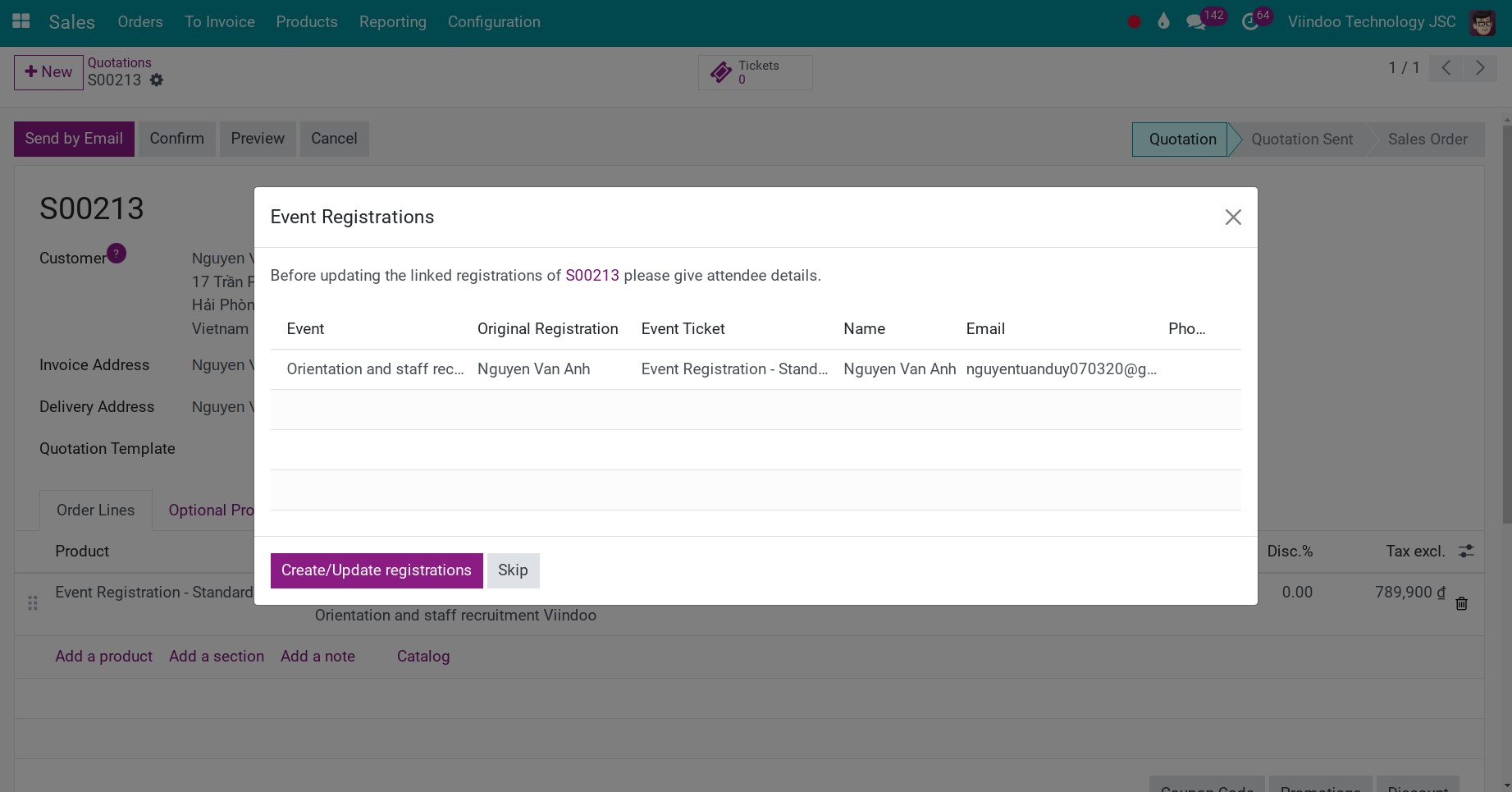
Task: Click Add a note link
Action: click(318, 657)
